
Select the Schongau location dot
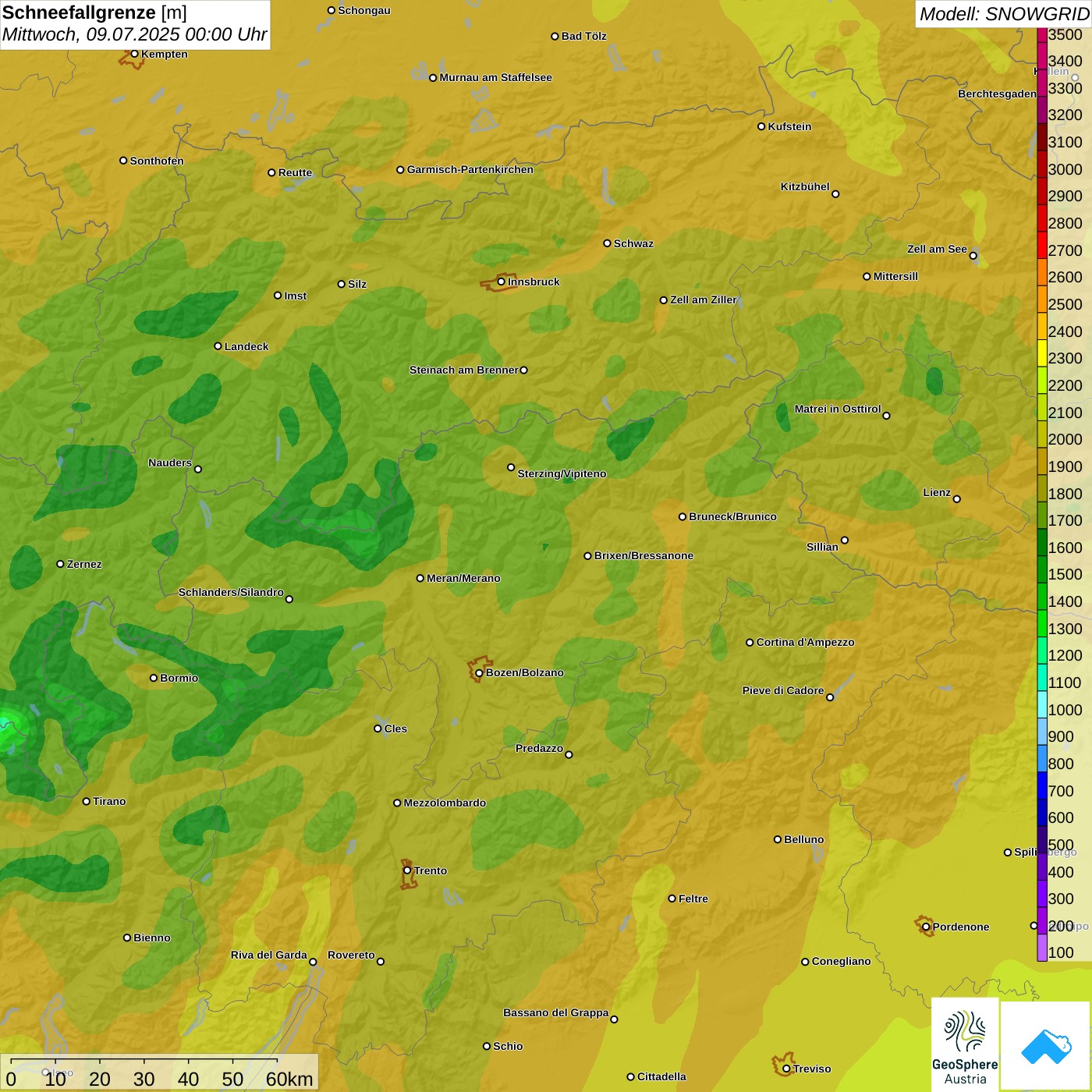coord(331,10)
